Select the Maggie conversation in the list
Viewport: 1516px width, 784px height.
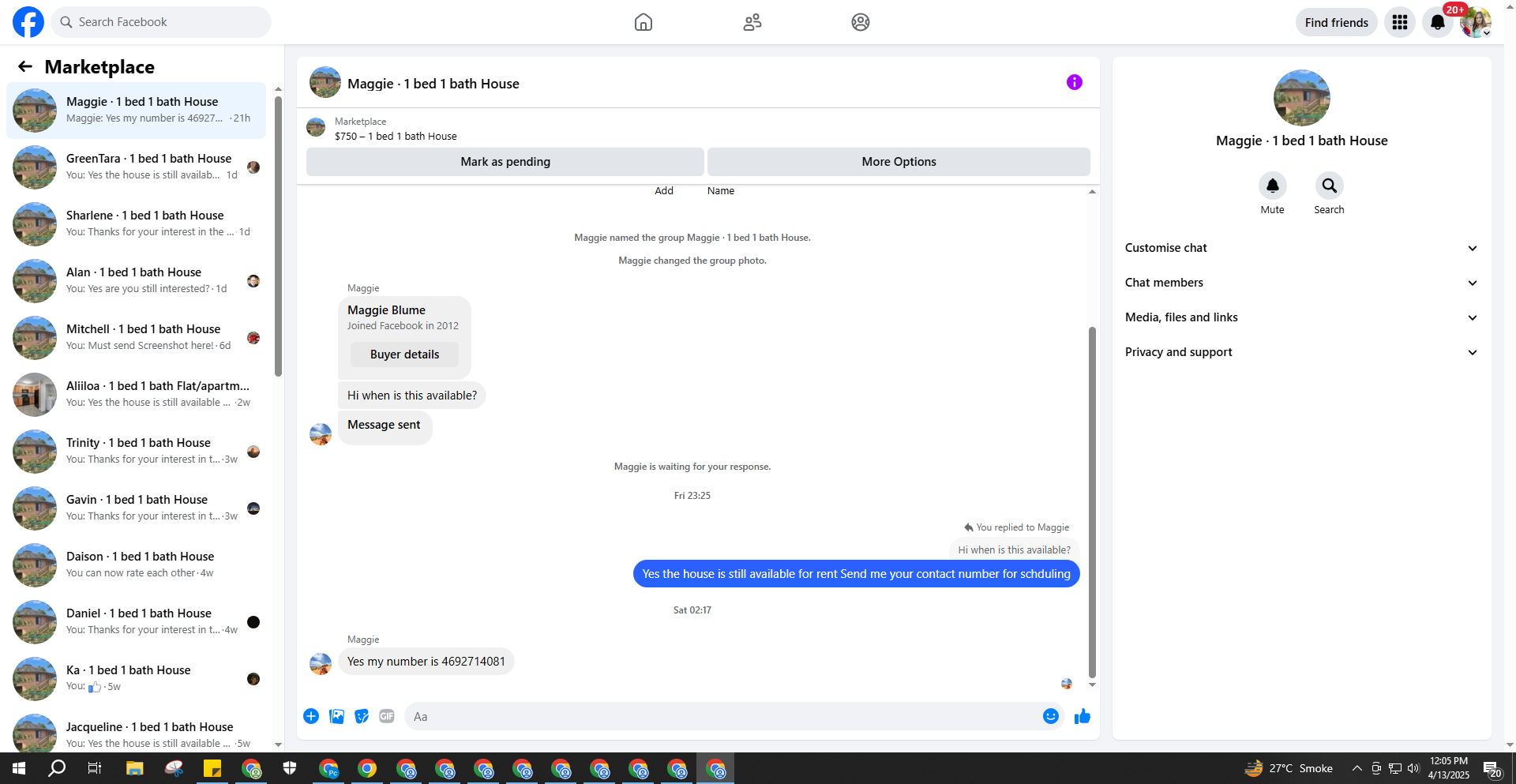coord(136,111)
